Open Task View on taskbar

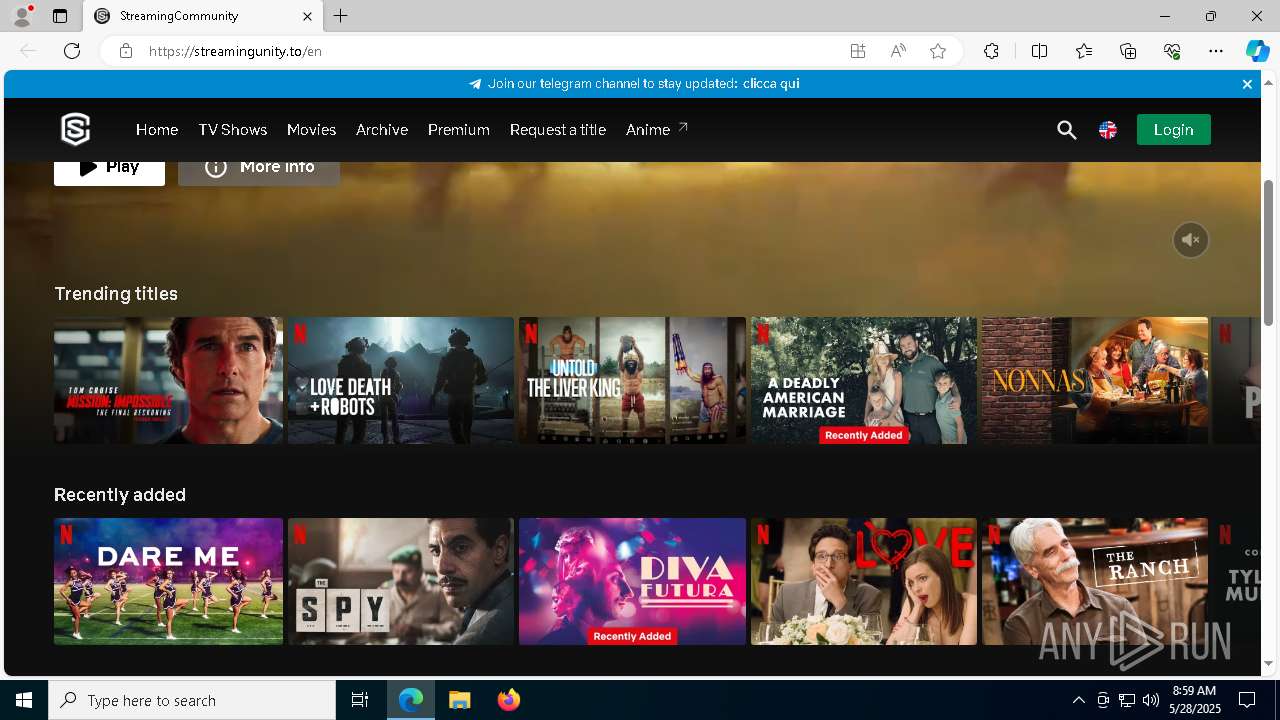click(360, 700)
